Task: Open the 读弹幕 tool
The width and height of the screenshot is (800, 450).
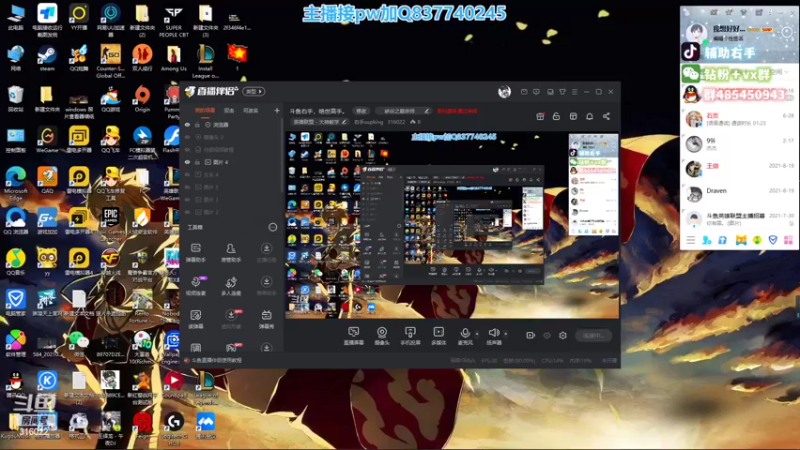Action: (195, 319)
